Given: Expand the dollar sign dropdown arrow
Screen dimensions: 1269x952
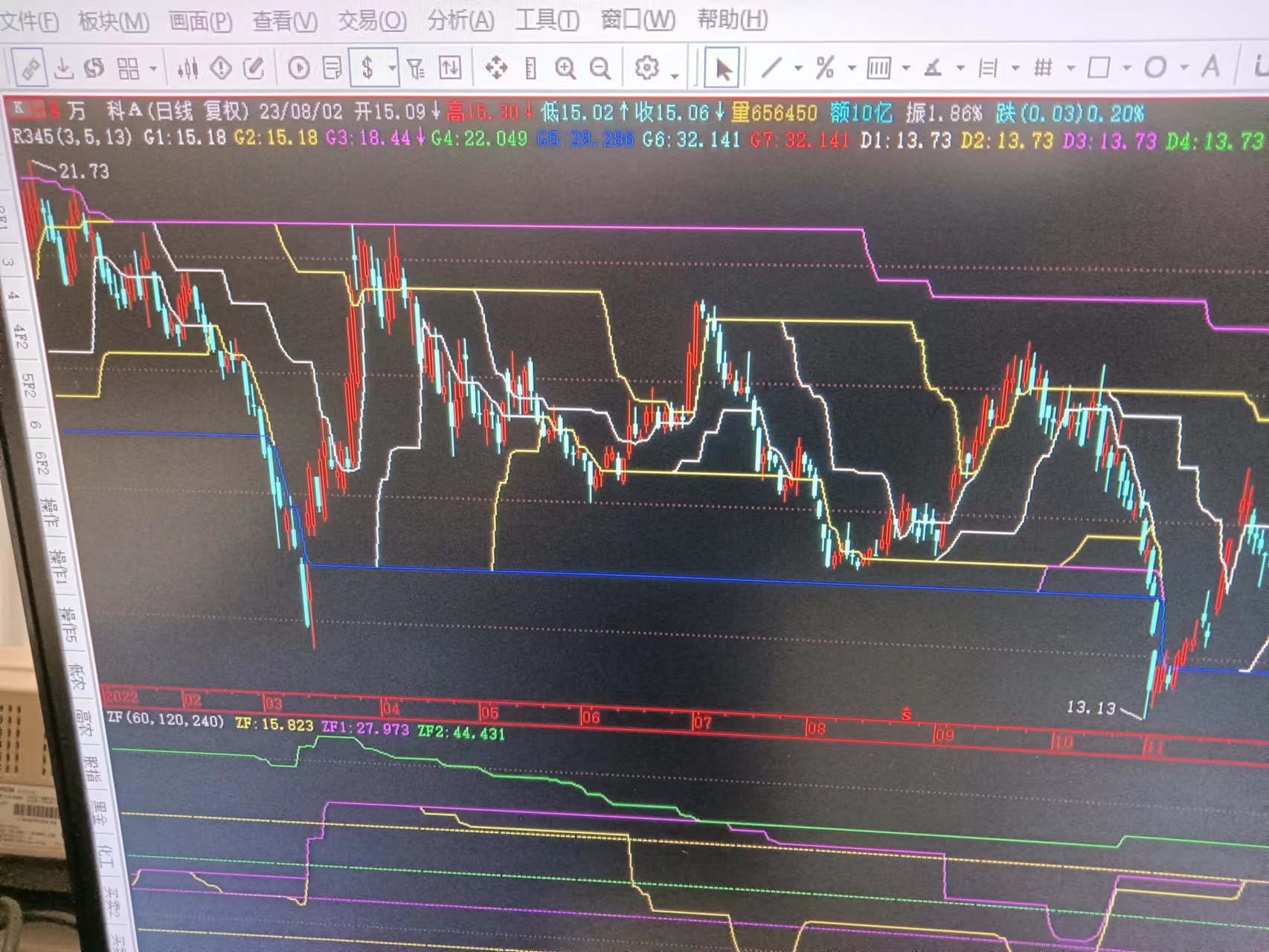Looking at the screenshot, I should pos(392,68).
